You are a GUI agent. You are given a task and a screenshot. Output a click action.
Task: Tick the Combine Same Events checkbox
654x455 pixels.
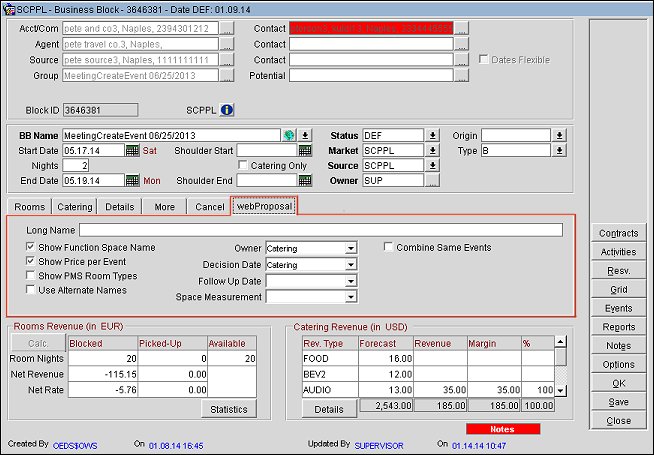tap(389, 247)
